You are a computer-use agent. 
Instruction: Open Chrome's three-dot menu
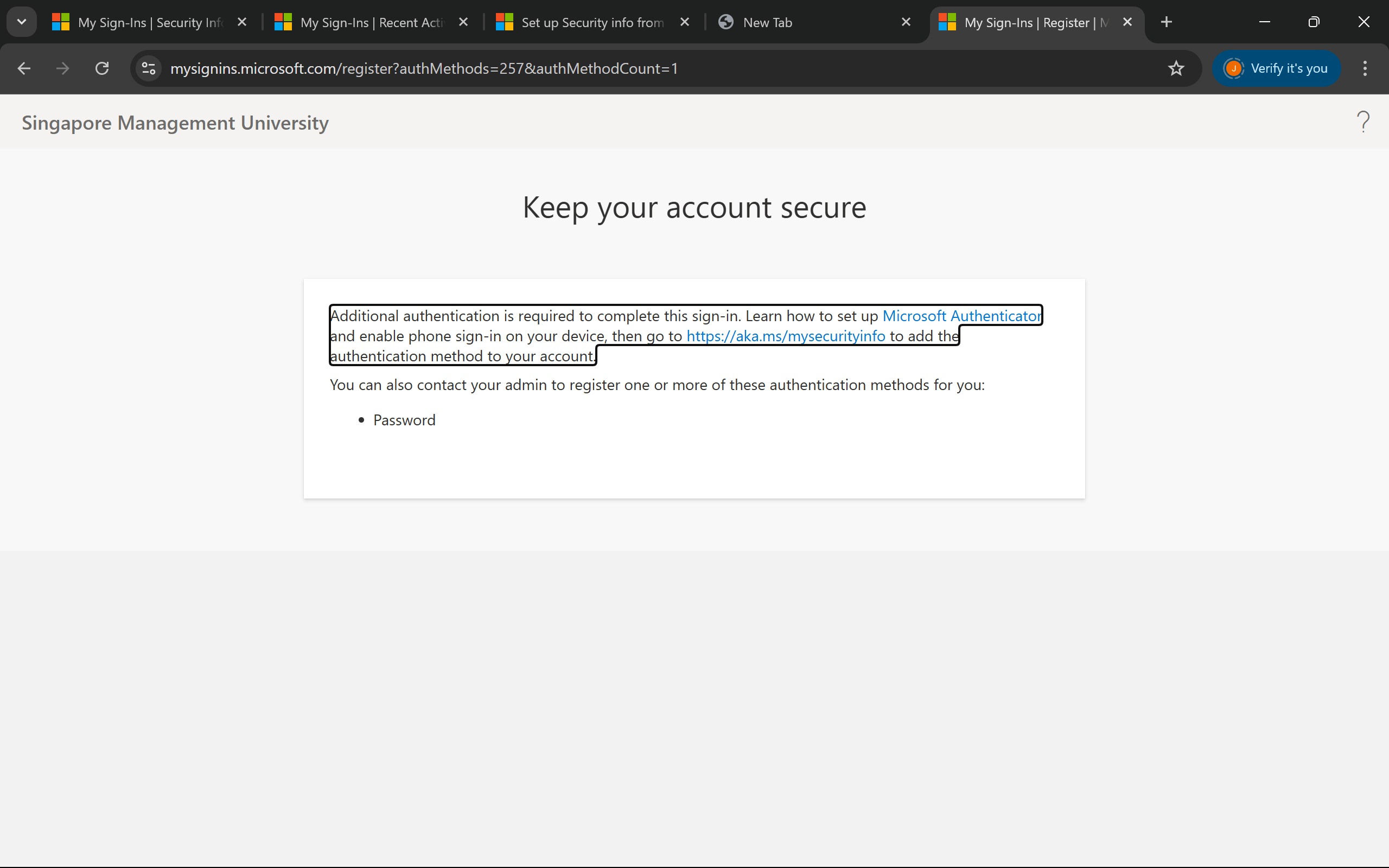[x=1365, y=68]
